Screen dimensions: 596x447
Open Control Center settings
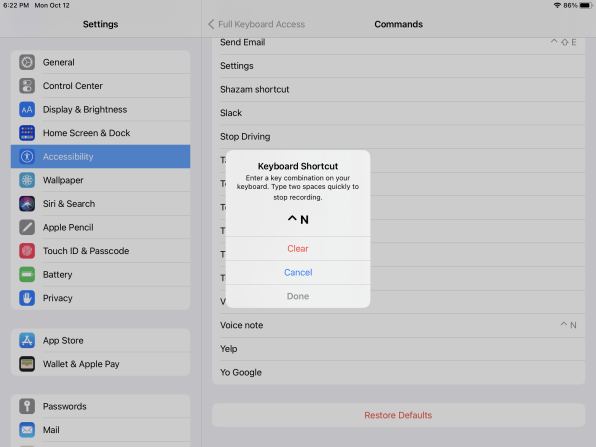(x=100, y=86)
